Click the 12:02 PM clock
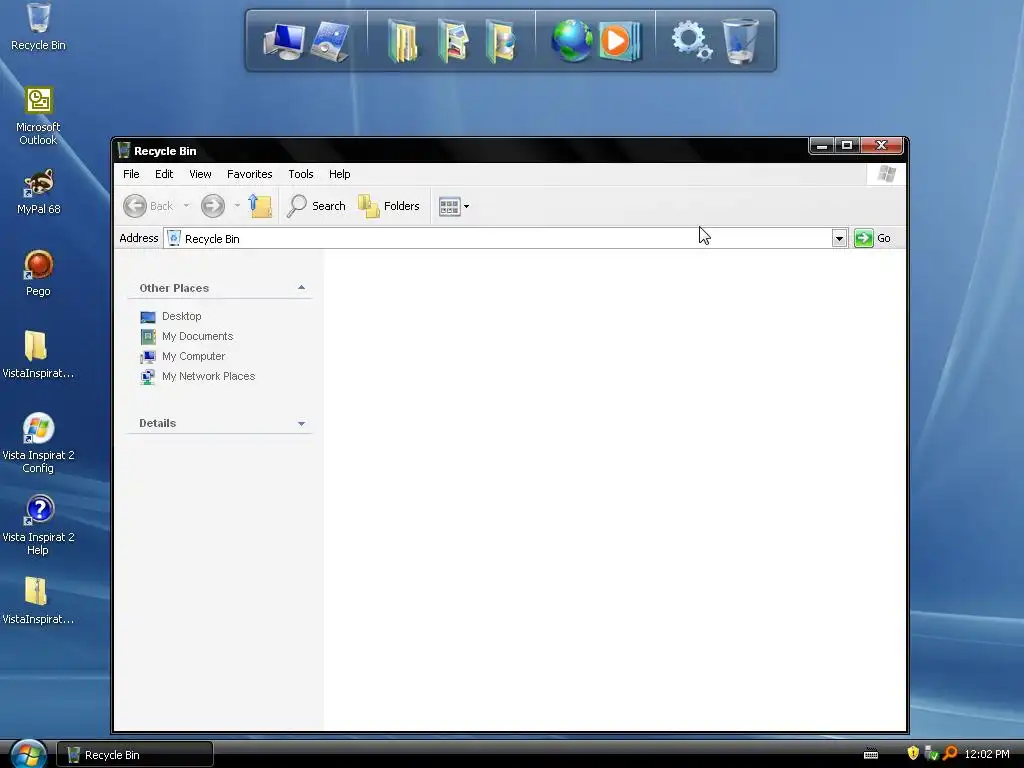Image resolution: width=1024 pixels, height=768 pixels. 987,754
